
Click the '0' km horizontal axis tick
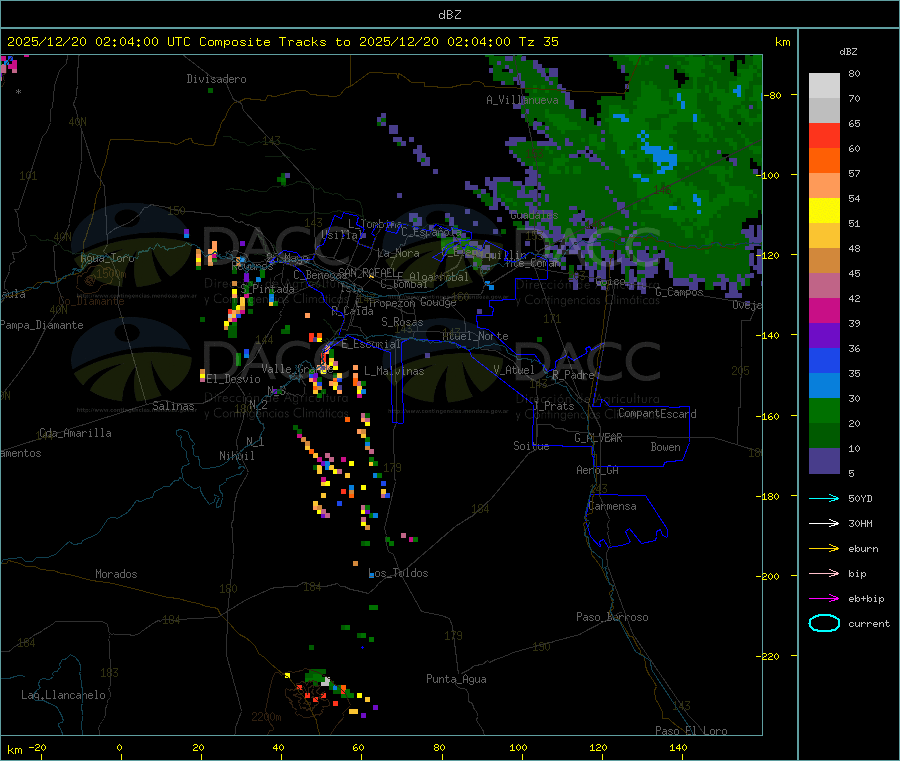pyautogui.click(x=119, y=747)
